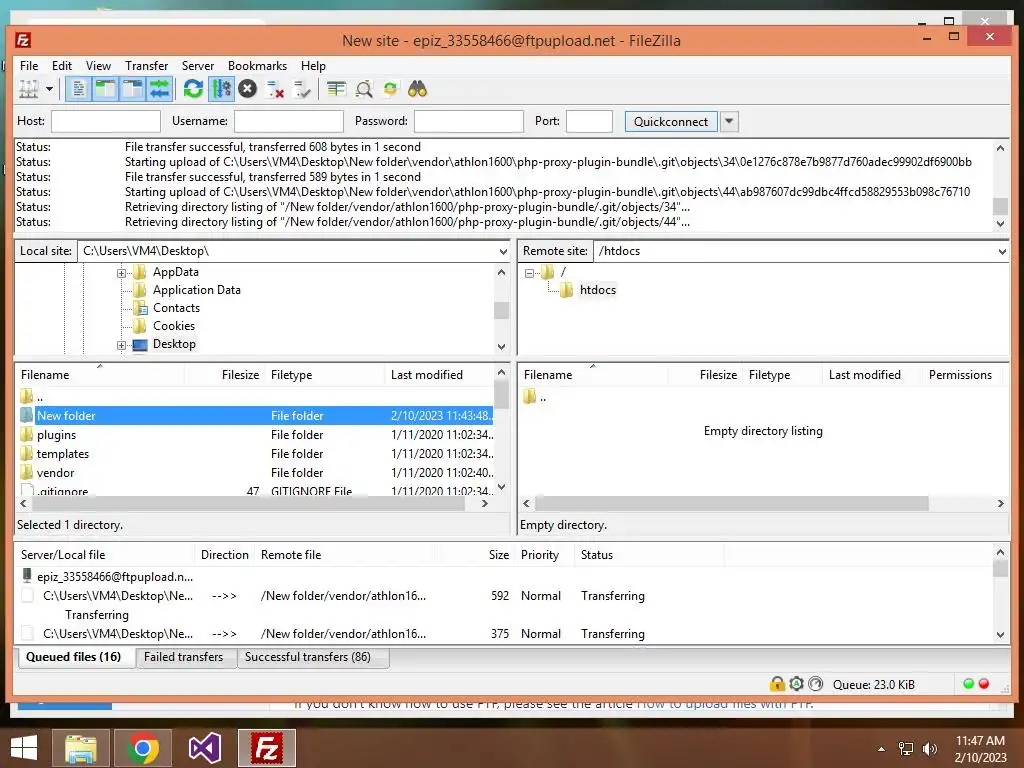Image resolution: width=1024 pixels, height=768 pixels.
Task: Expand the AppData tree node
Action: tap(121, 273)
